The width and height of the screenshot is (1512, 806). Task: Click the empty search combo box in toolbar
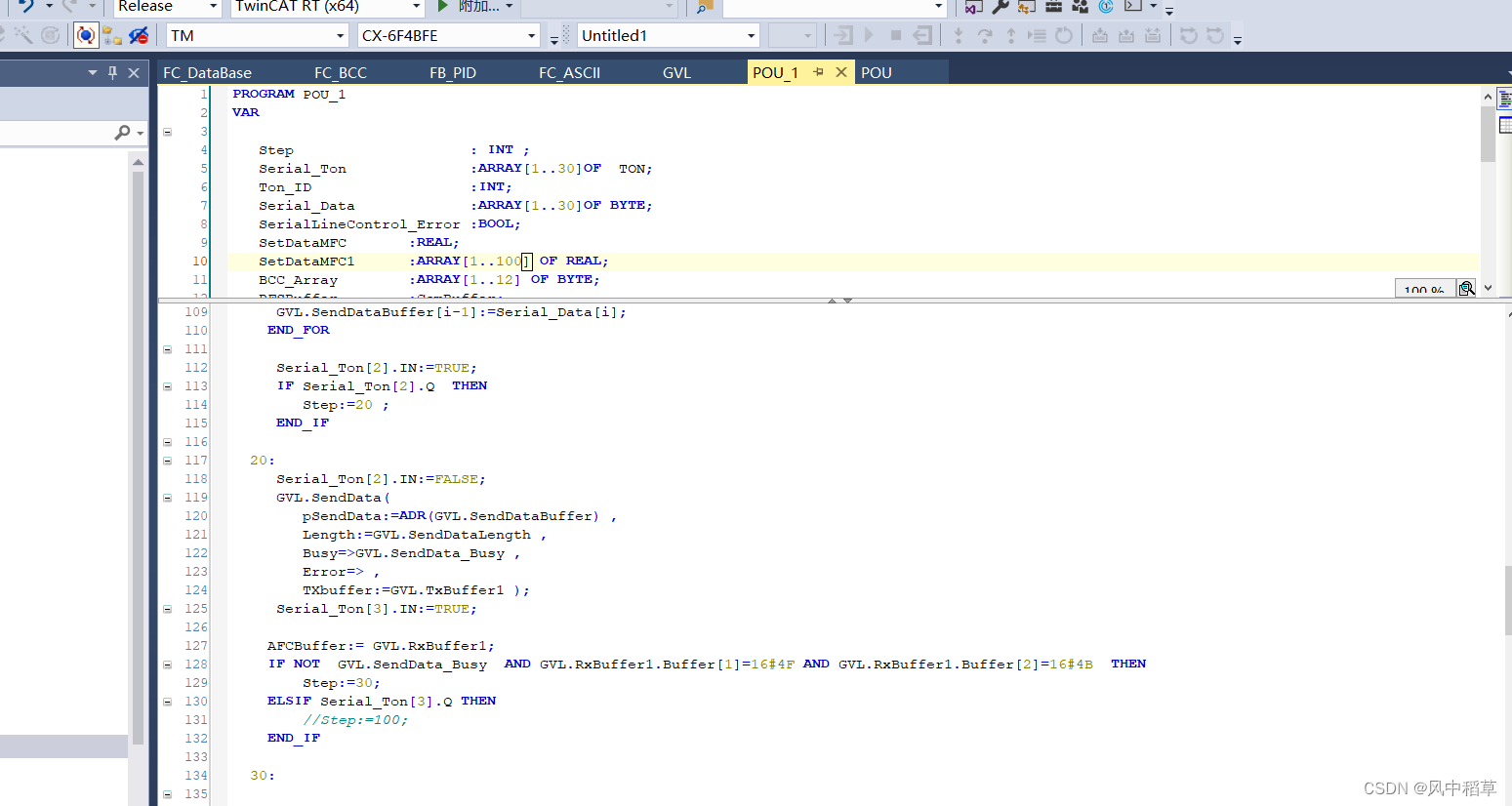835,7
